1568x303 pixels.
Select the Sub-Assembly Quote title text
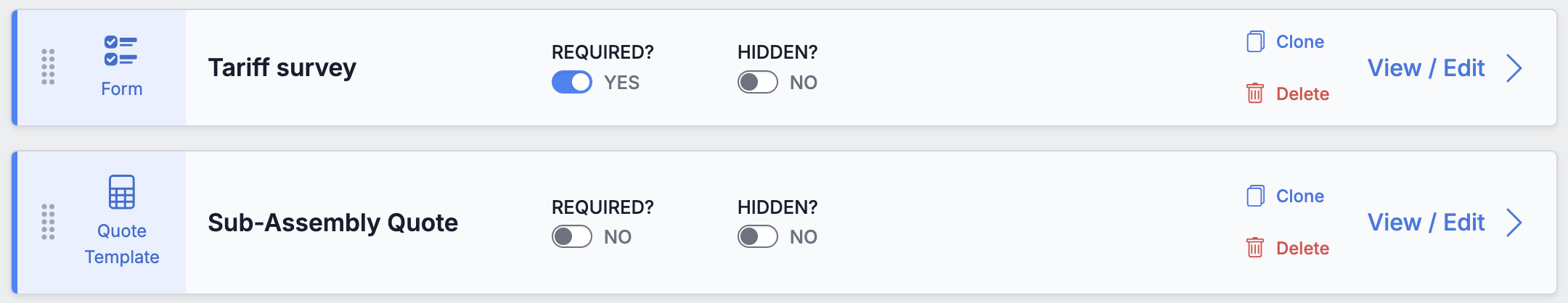click(333, 223)
